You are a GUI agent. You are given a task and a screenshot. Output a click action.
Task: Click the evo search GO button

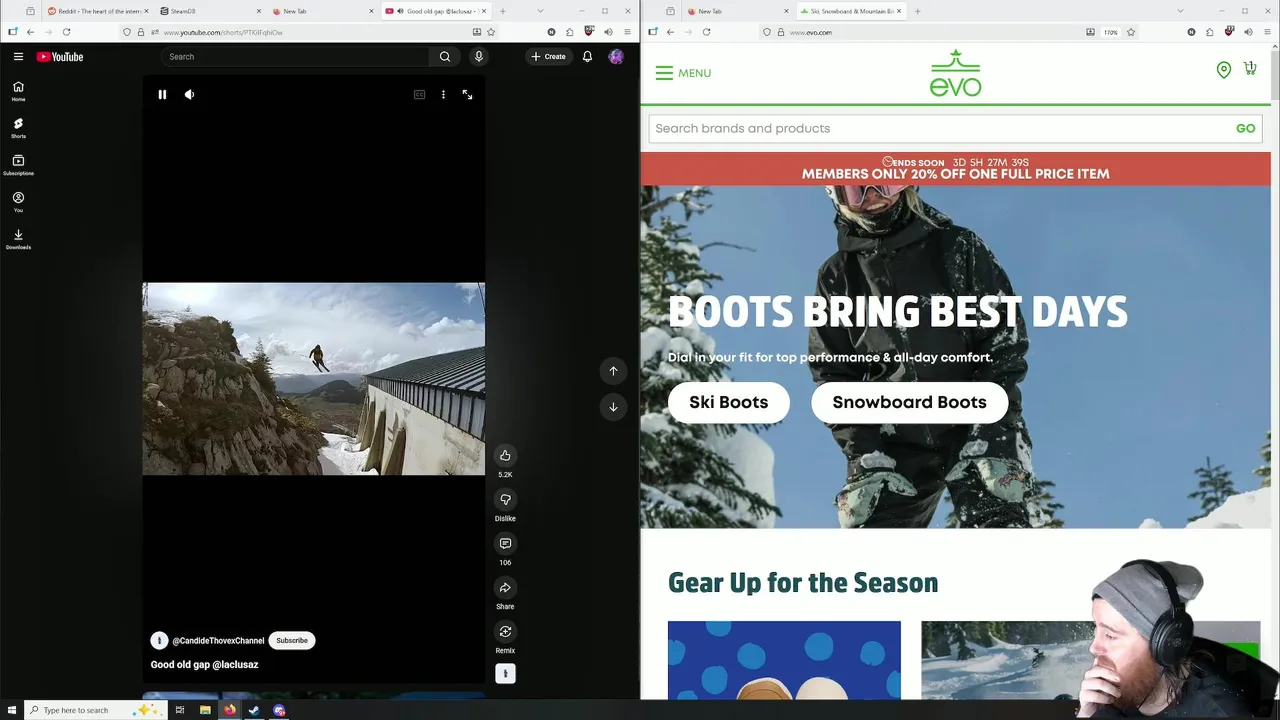click(x=1245, y=128)
